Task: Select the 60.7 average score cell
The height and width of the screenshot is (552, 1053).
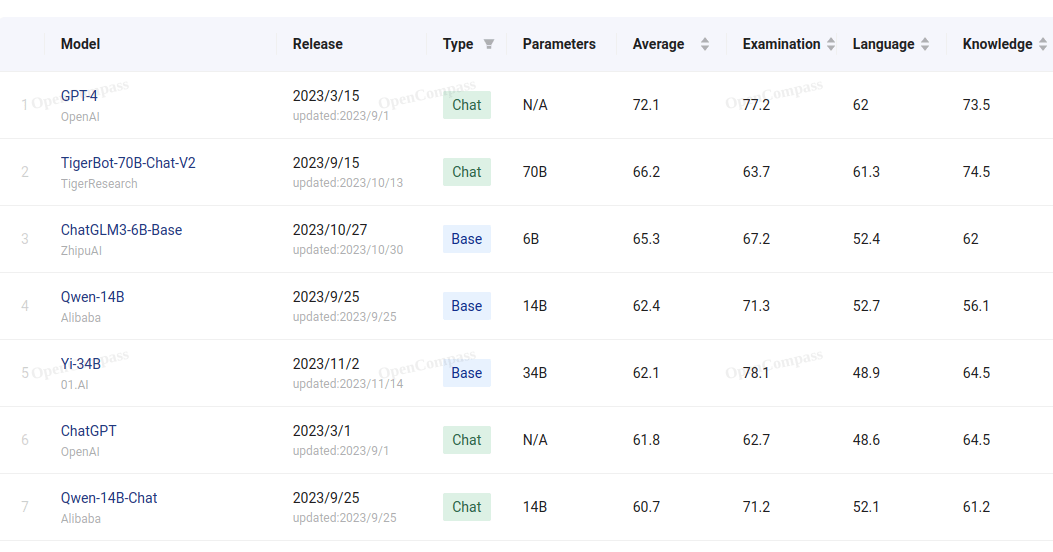Action: [x=646, y=507]
